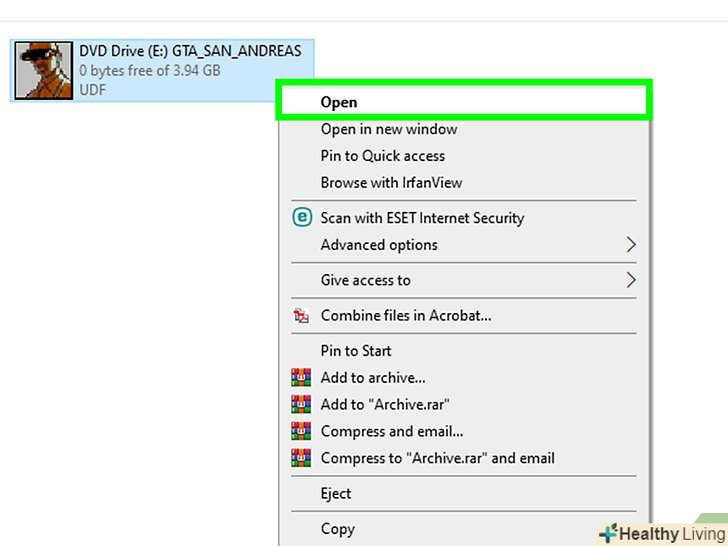Pin the drive to Quick access
Viewport: 728px width, 546px height.
[383, 156]
